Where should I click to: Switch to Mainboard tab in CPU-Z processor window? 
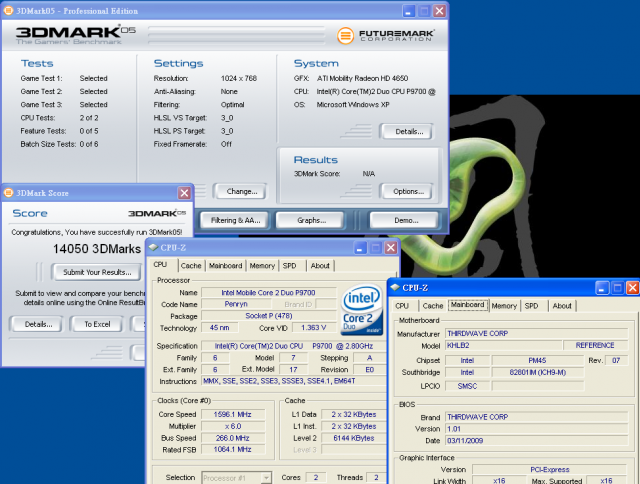click(x=225, y=266)
